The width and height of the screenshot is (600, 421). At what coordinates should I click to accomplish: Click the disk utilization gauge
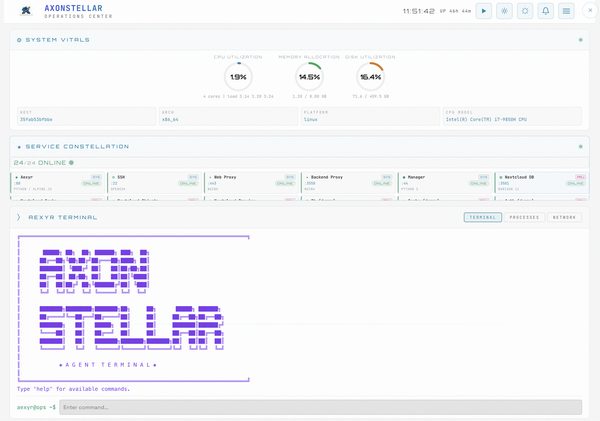tap(370, 77)
